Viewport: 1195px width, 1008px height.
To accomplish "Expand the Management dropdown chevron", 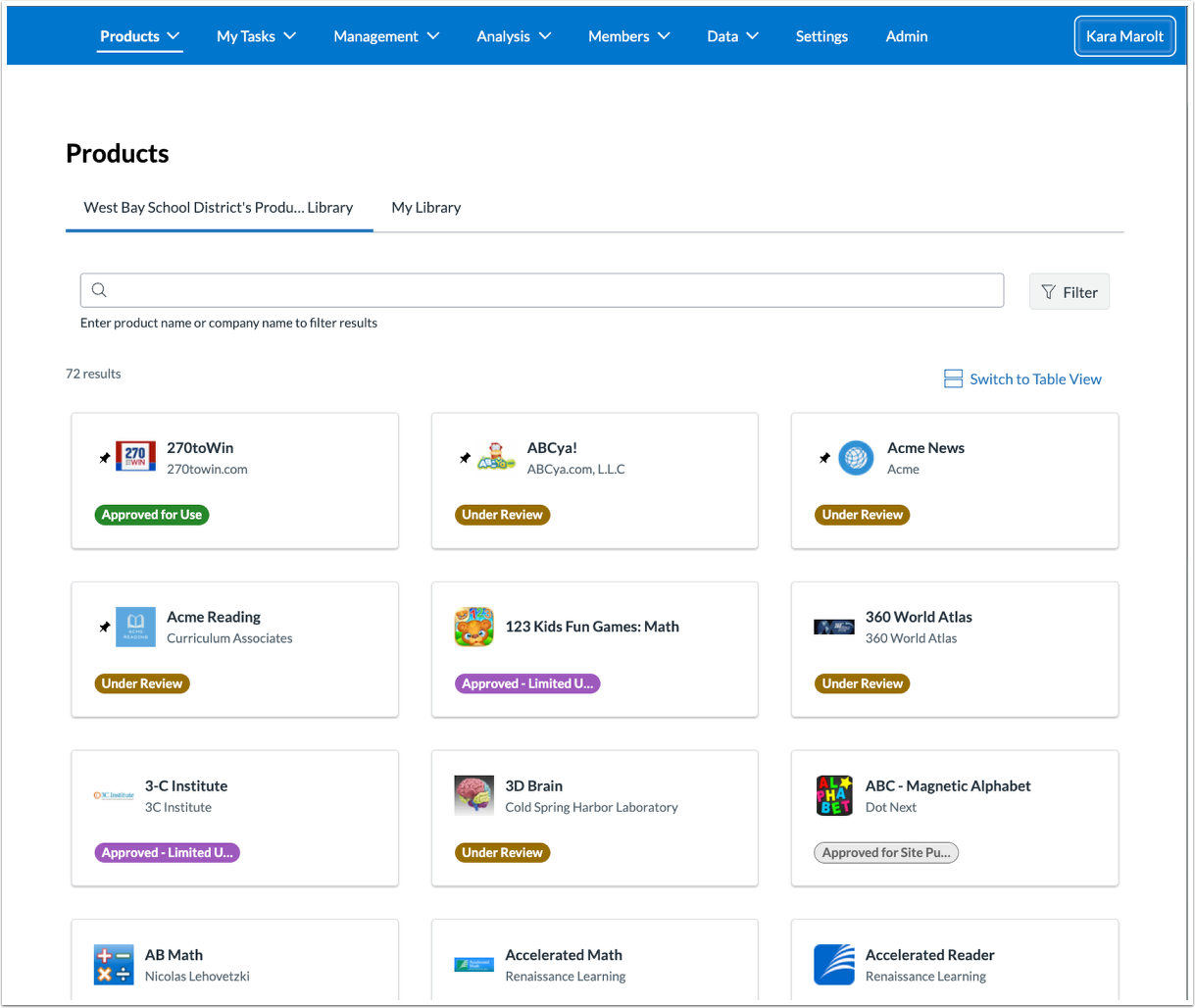I will point(432,36).
